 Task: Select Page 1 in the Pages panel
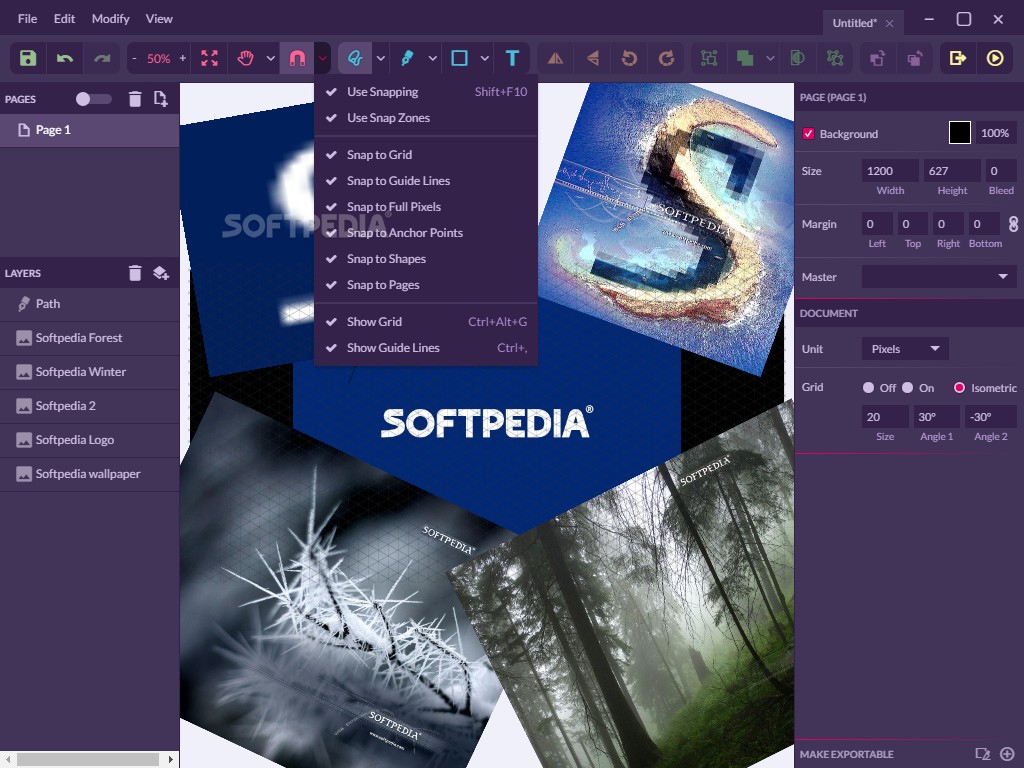(89, 130)
